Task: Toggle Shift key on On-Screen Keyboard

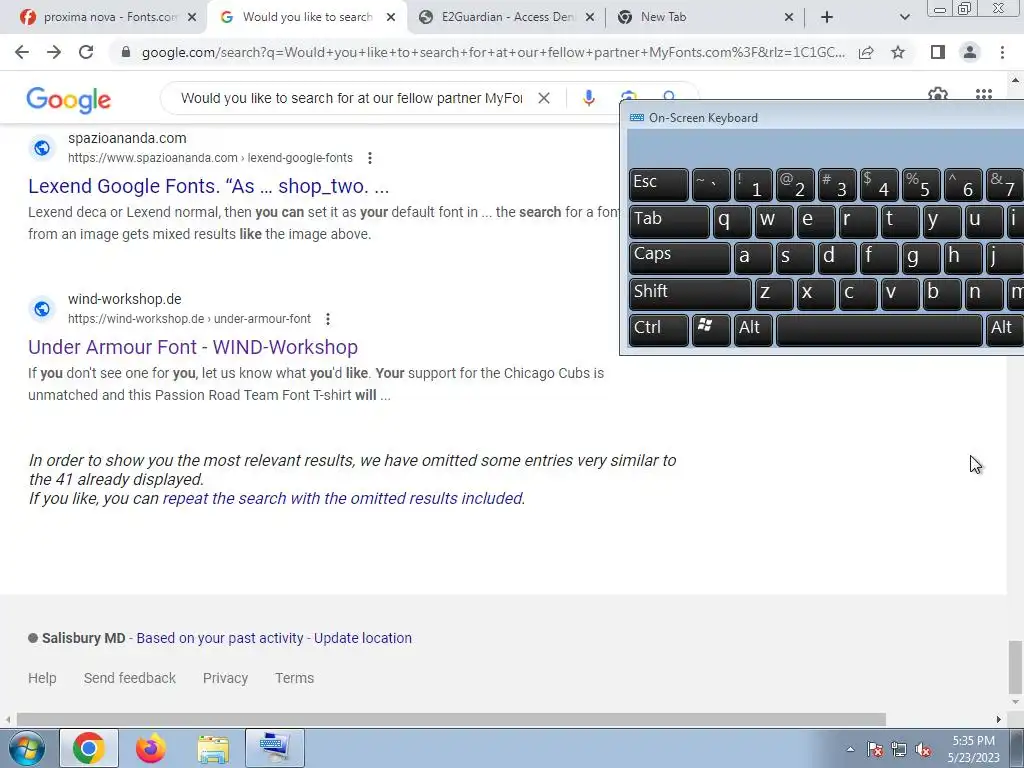Action: 690,293
